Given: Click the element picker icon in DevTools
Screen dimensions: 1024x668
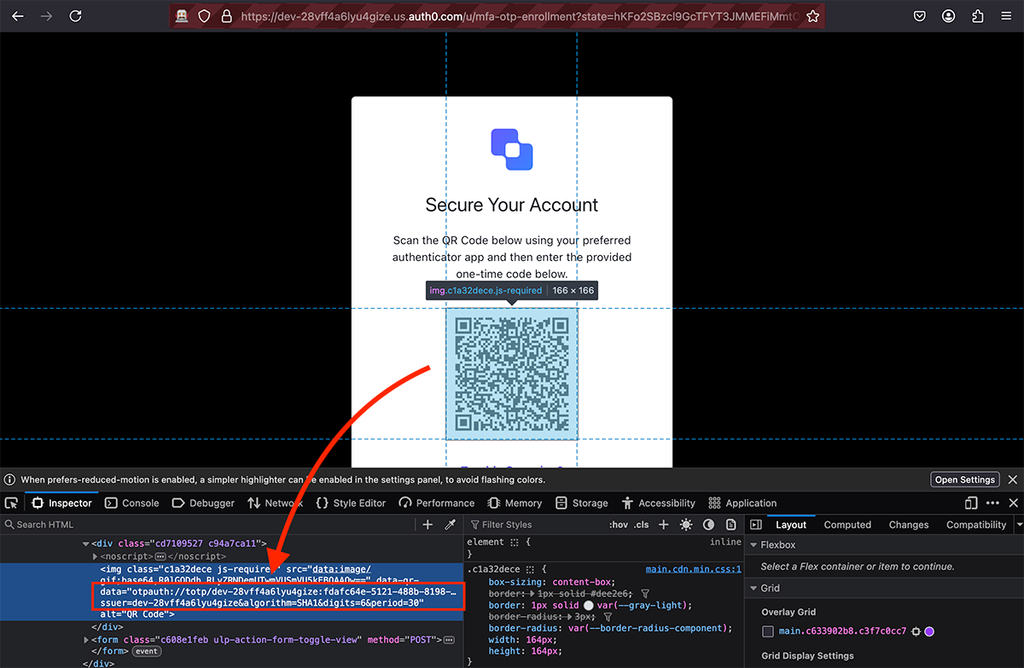Looking at the screenshot, I should pos(11,503).
